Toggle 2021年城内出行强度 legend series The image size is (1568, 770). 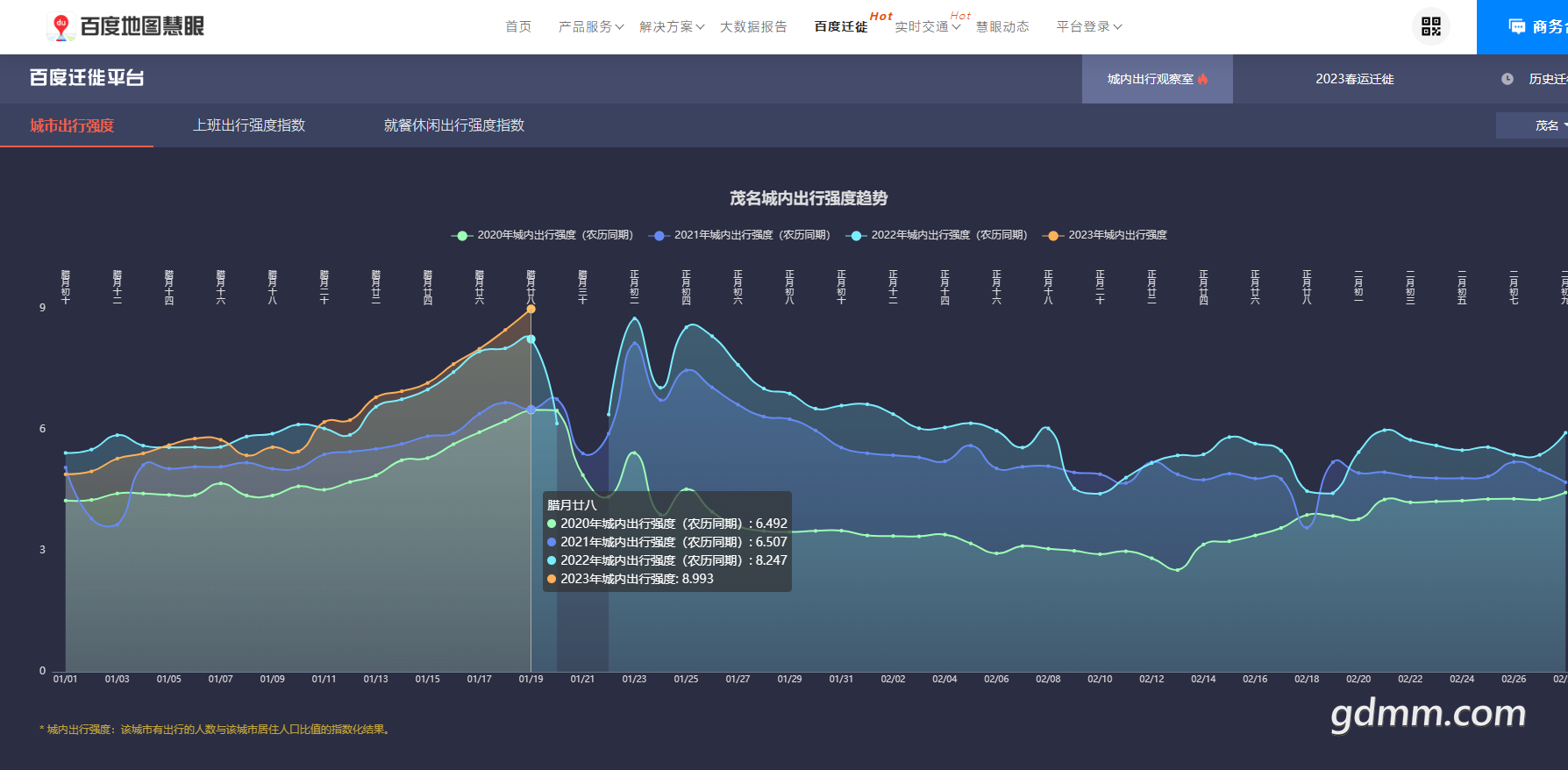pyautogui.click(x=739, y=235)
